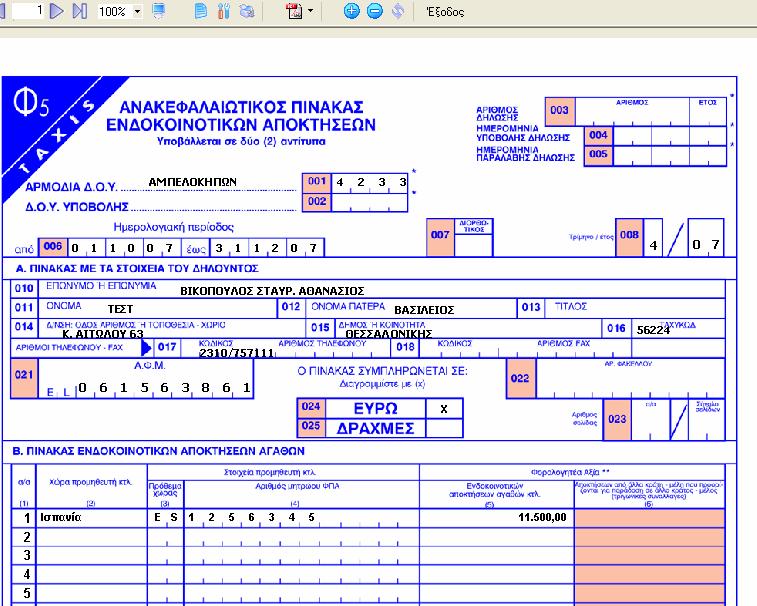Click the empty field 002 box

[x=370, y=202]
